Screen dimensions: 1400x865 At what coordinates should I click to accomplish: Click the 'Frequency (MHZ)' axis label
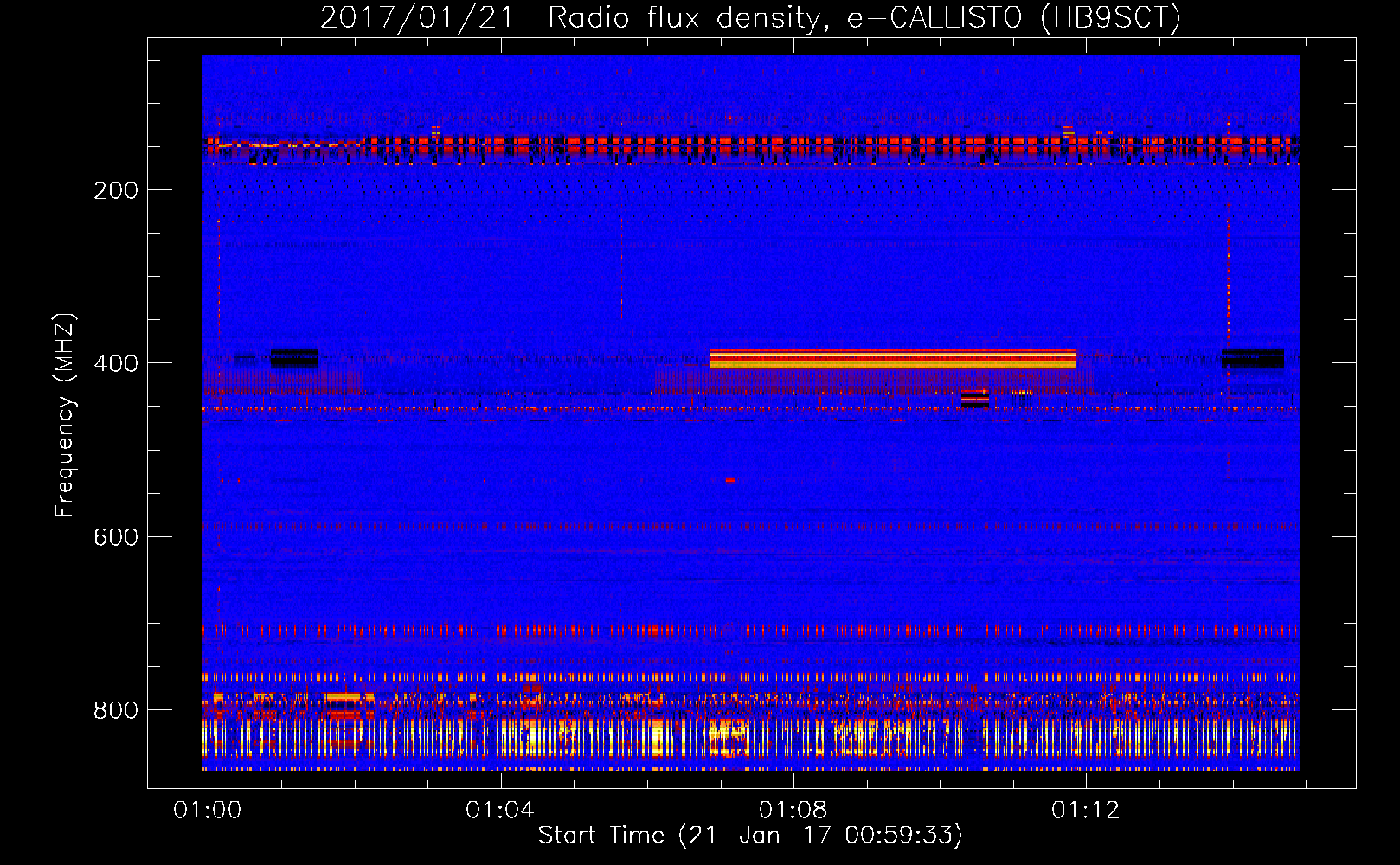click(65, 415)
